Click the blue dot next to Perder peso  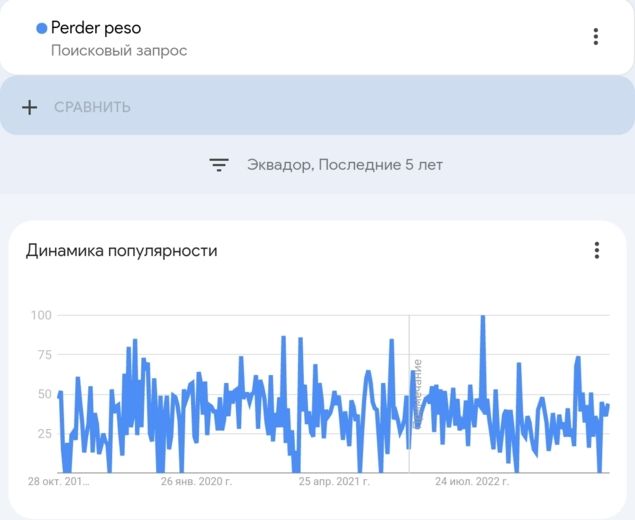pyautogui.click(x=41, y=29)
